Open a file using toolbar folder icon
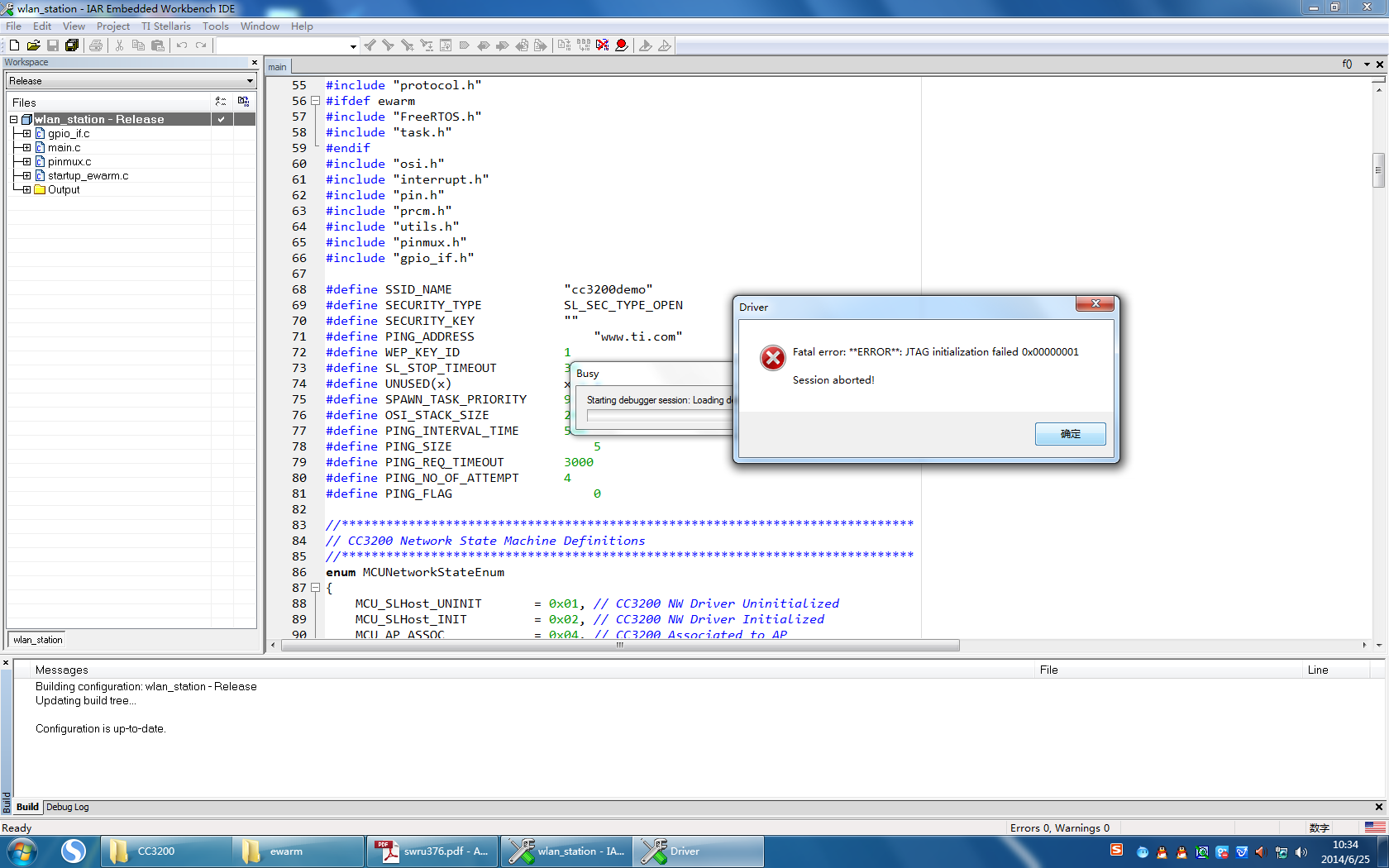 (34, 45)
